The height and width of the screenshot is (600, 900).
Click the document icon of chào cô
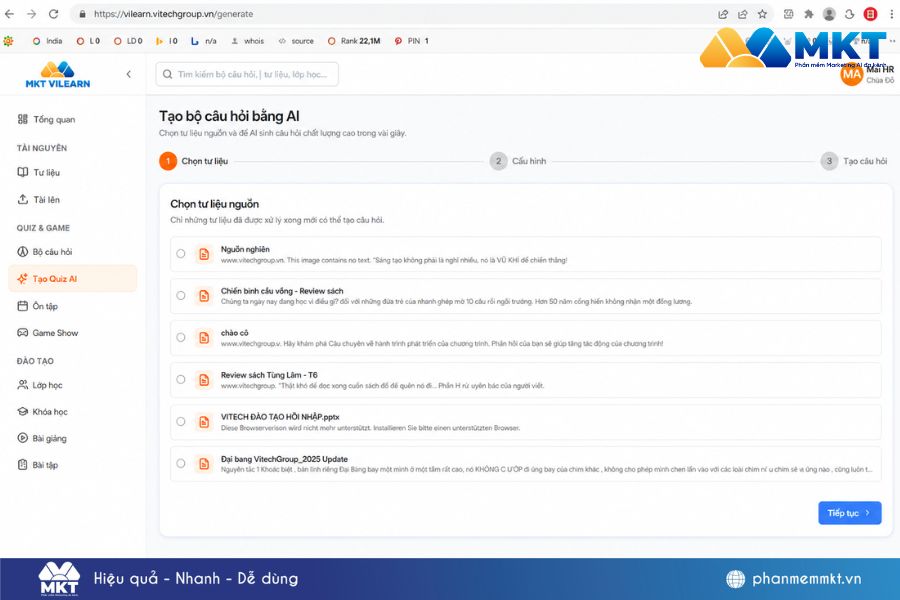(204, 338)
